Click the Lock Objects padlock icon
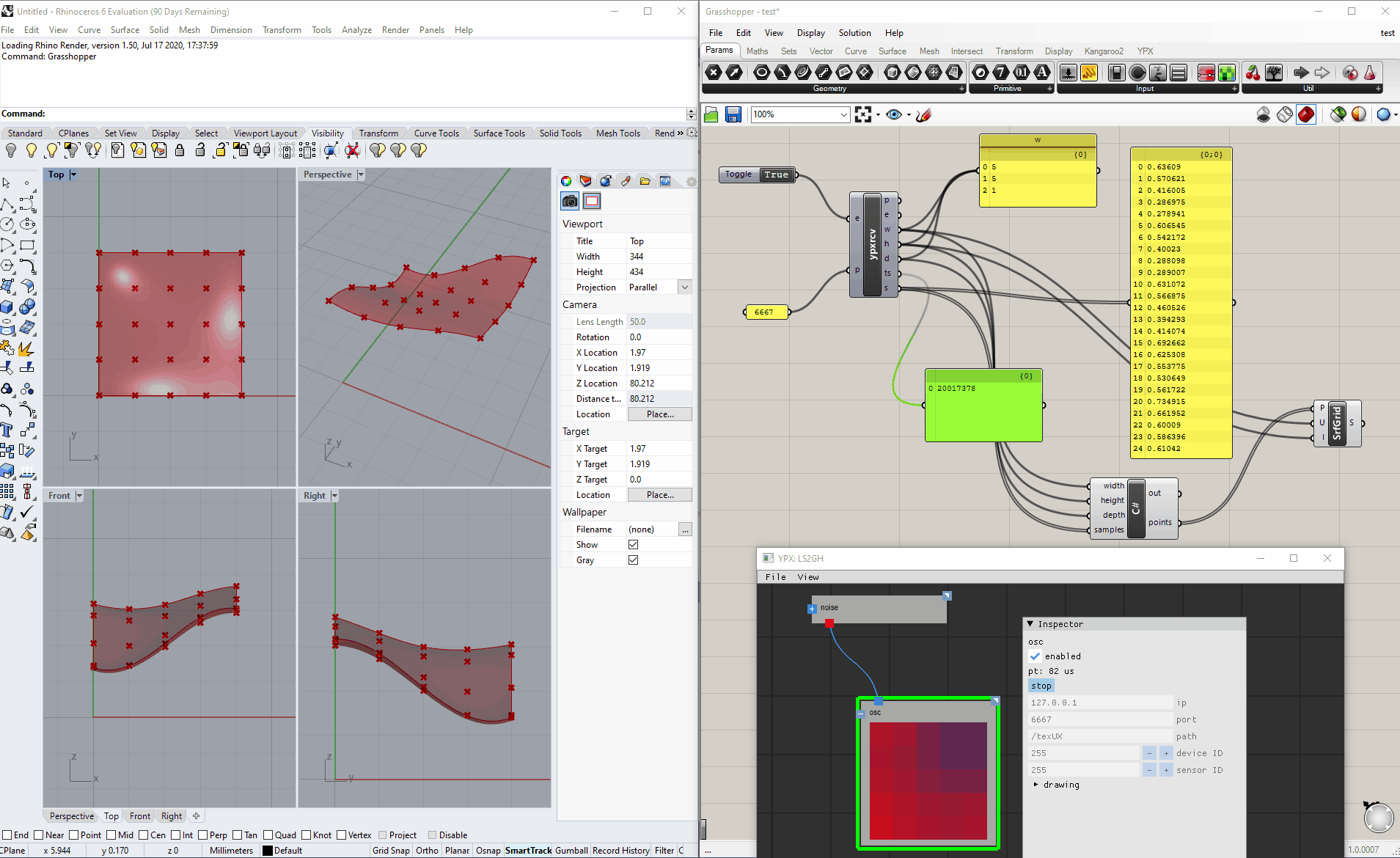The width and height of the screenshot is (1400, 858). (180, 150)
